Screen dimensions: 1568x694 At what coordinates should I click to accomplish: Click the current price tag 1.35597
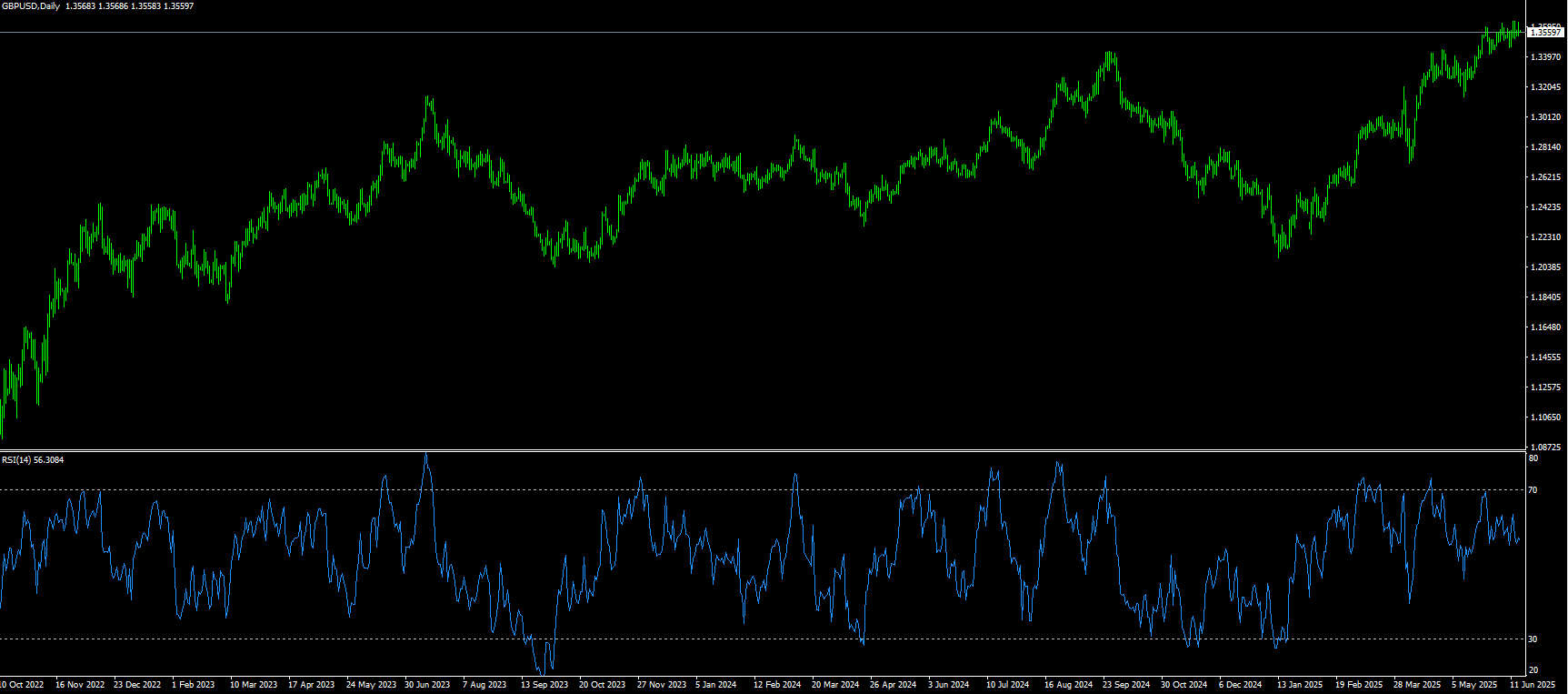[x=1545, y=33]
